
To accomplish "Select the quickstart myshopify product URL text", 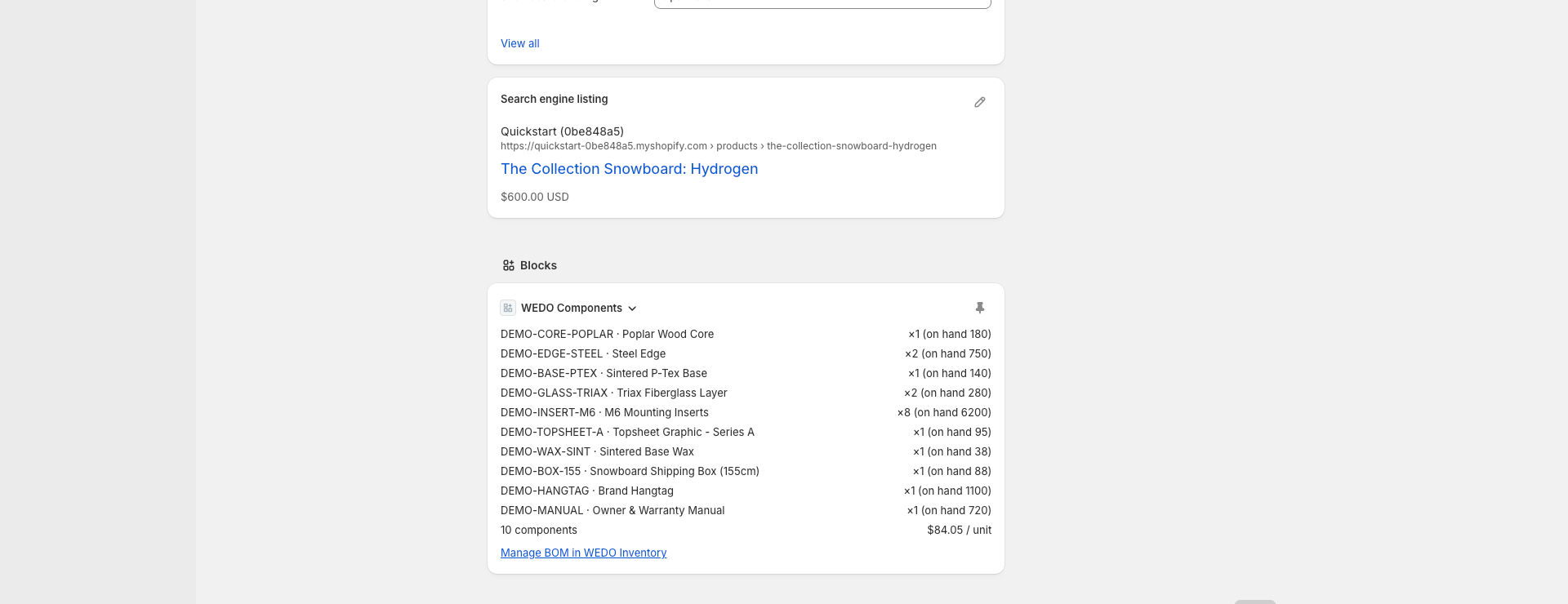I will click(719, 146).
